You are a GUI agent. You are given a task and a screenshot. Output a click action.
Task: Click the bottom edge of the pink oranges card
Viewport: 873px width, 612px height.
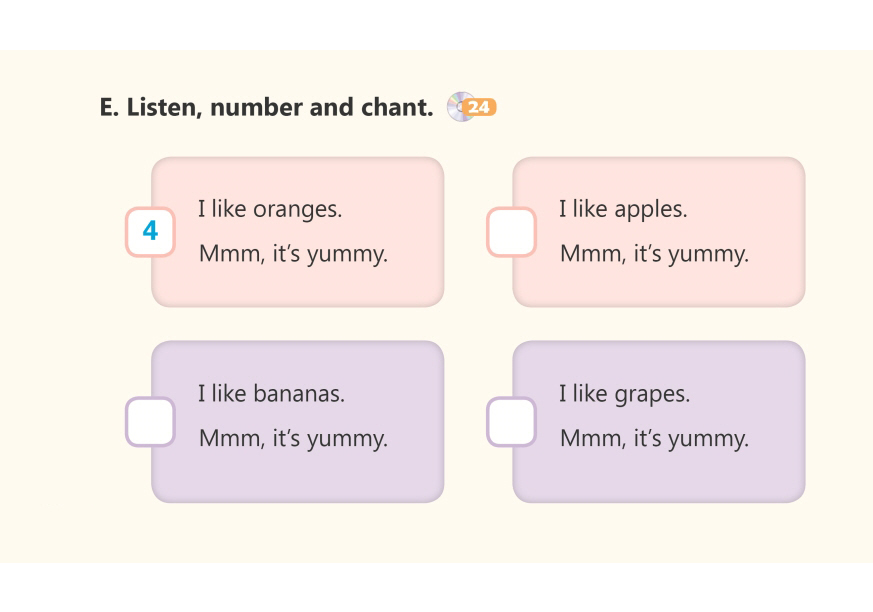tap(297, 303)
